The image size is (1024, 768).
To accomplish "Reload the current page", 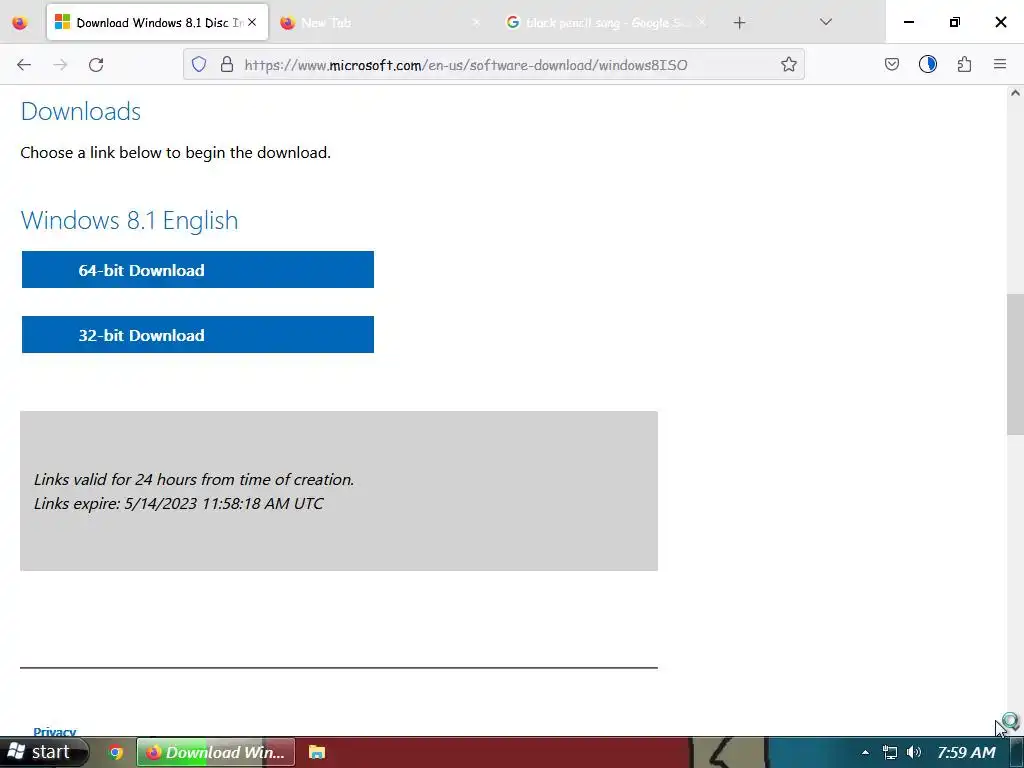I will tap(96, 65).
